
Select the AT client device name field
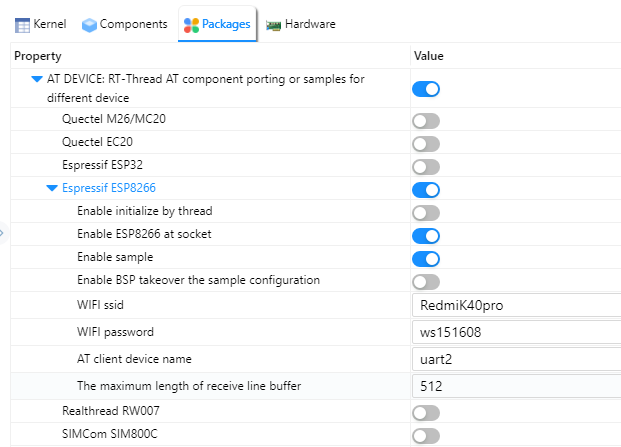515,359
